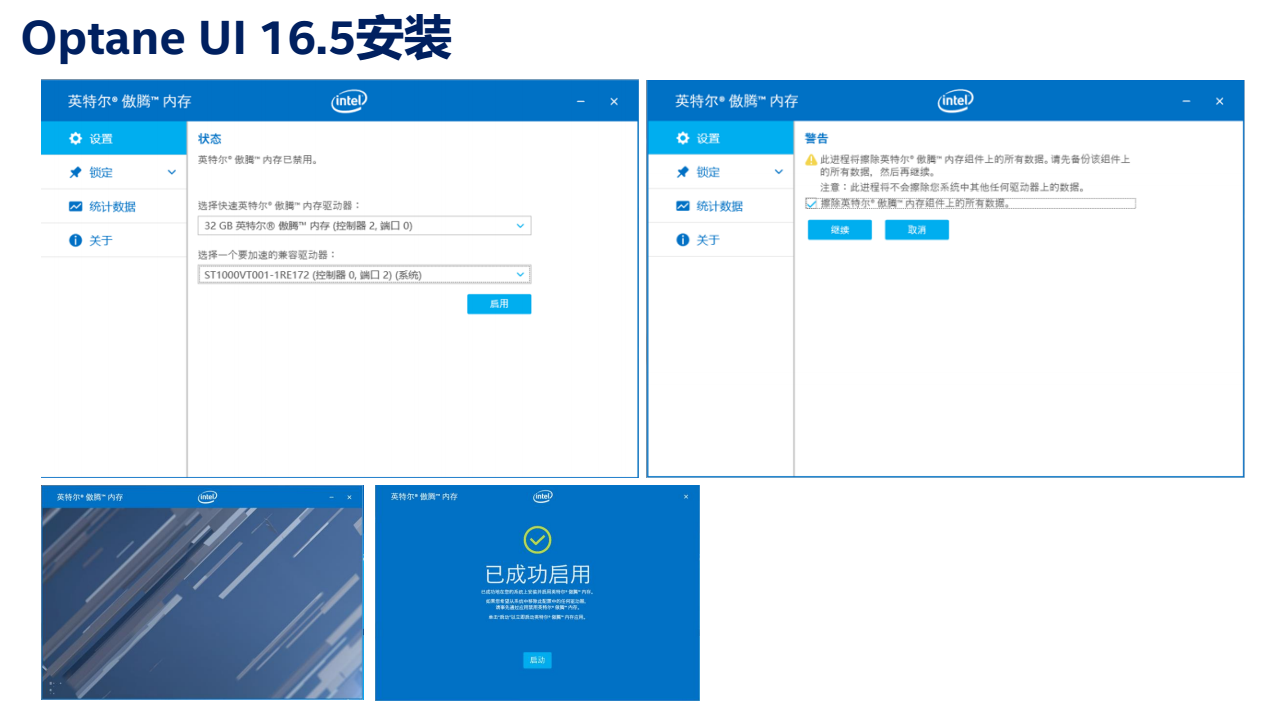Click the yellow warning triangle icon

[811, 160]
